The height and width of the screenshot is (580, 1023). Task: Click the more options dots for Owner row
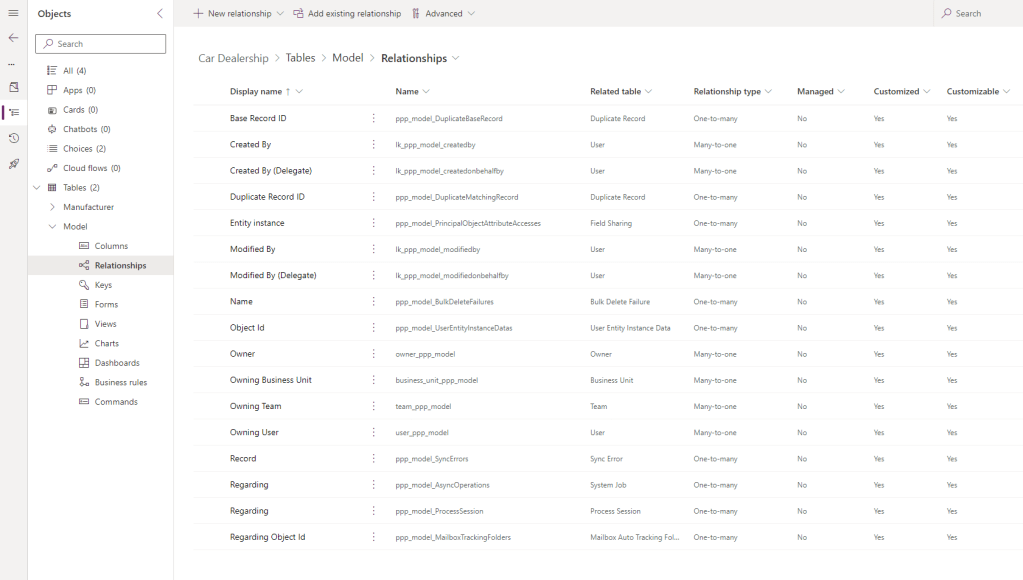374,354
